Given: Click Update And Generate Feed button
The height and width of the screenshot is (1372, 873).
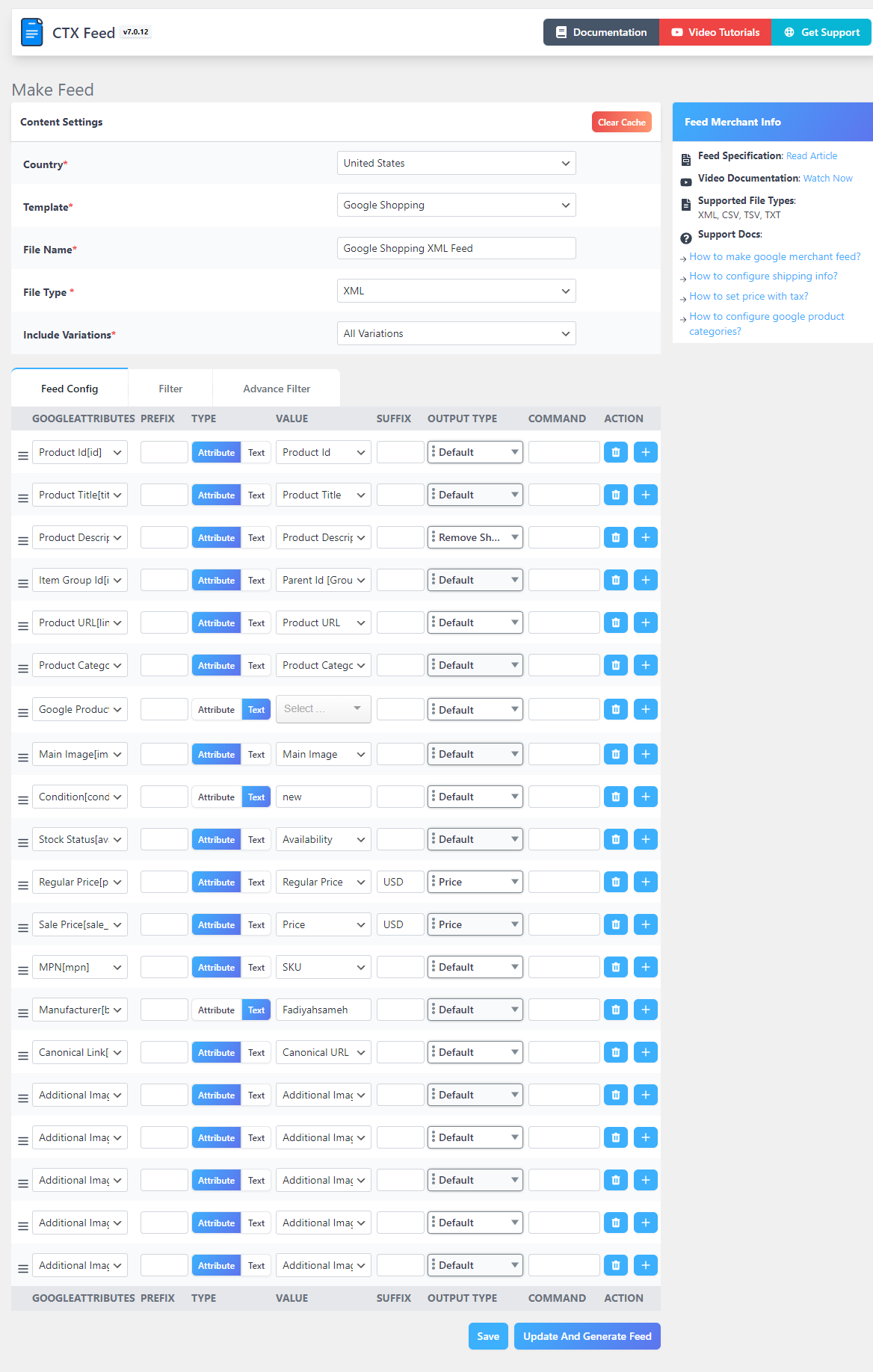Looking at the screenshot, I should tap(587, 1336).
